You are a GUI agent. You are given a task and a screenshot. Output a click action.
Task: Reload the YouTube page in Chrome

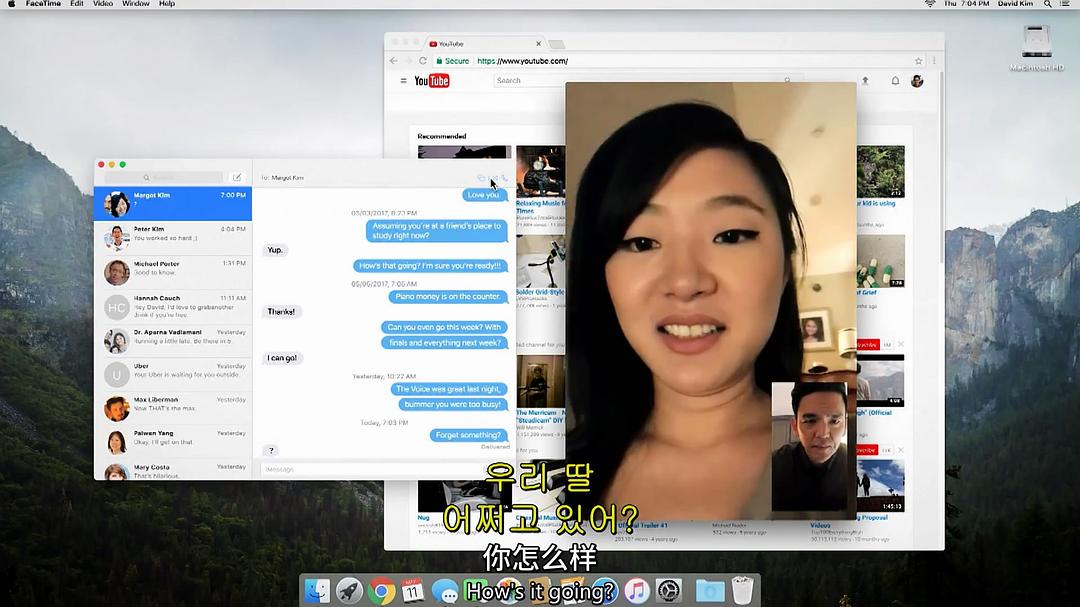click(x=423, y=61)
